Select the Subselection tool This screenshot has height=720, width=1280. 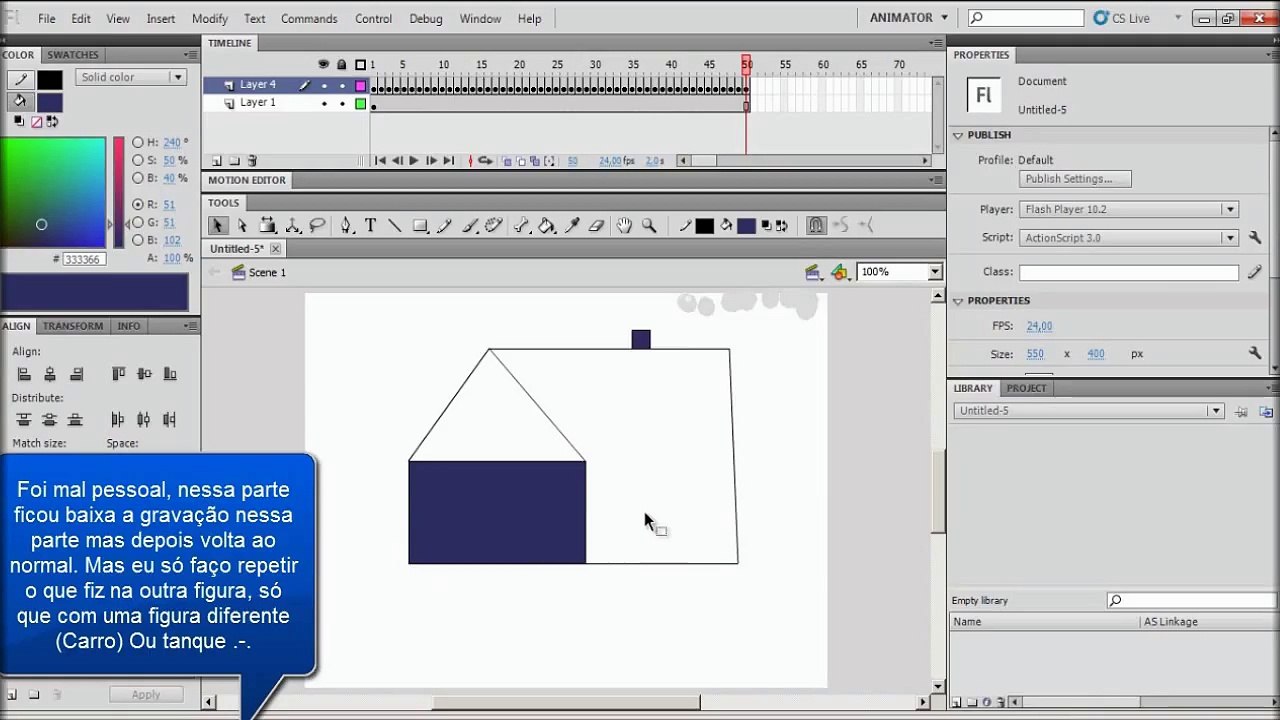coord(242,226)
